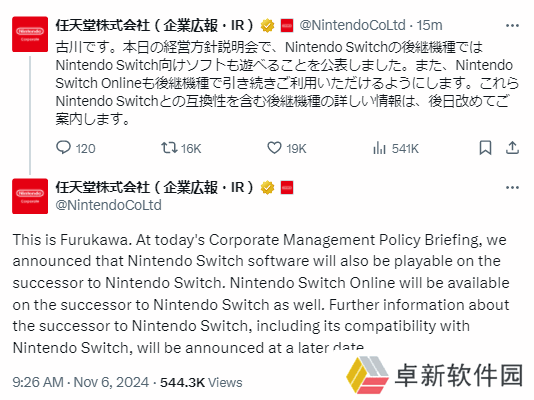Click the display name on the second tweet

point(155,188)
